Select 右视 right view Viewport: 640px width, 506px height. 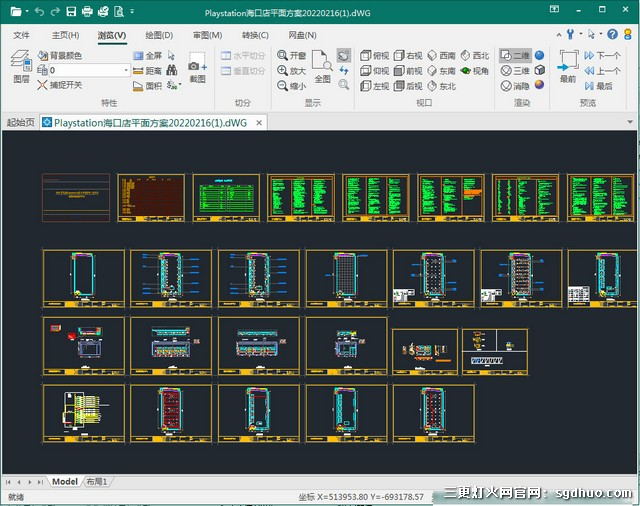[x=408, y=55]
